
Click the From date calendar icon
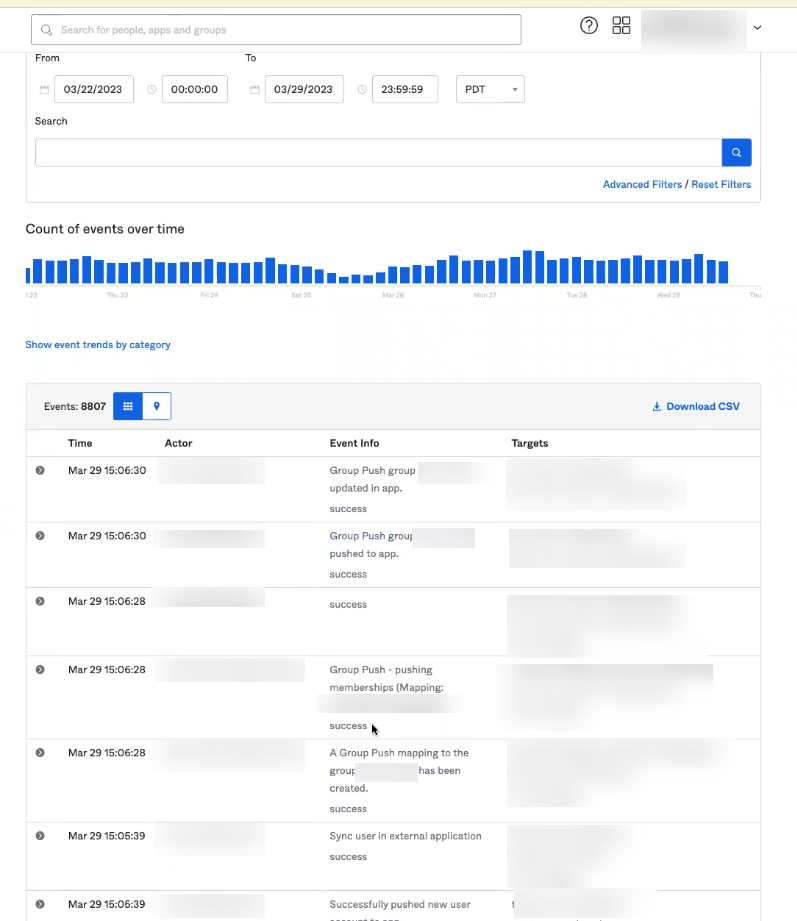(44, 90)
